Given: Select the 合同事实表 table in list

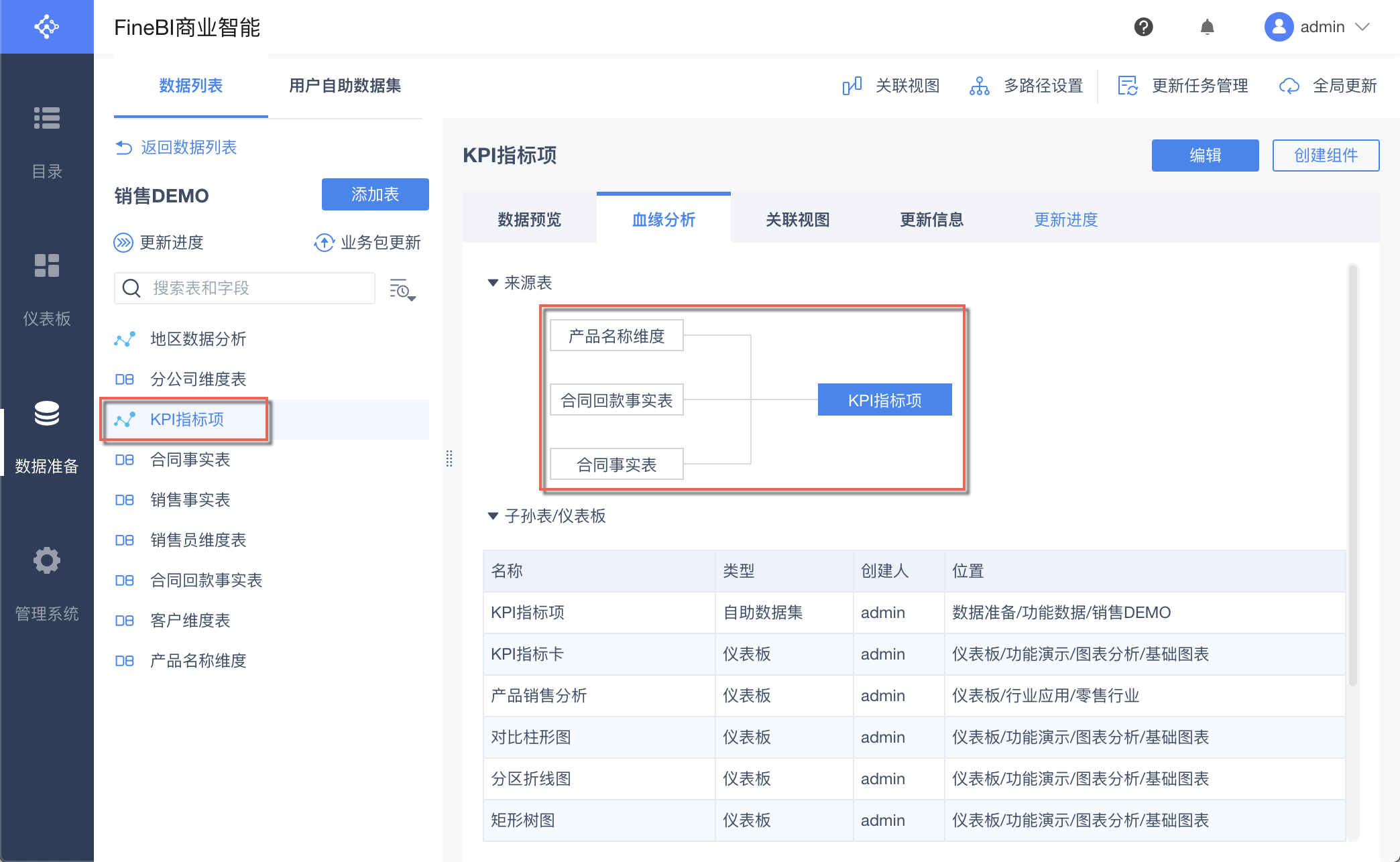Looking at the screenshot, I should point(190,460).
